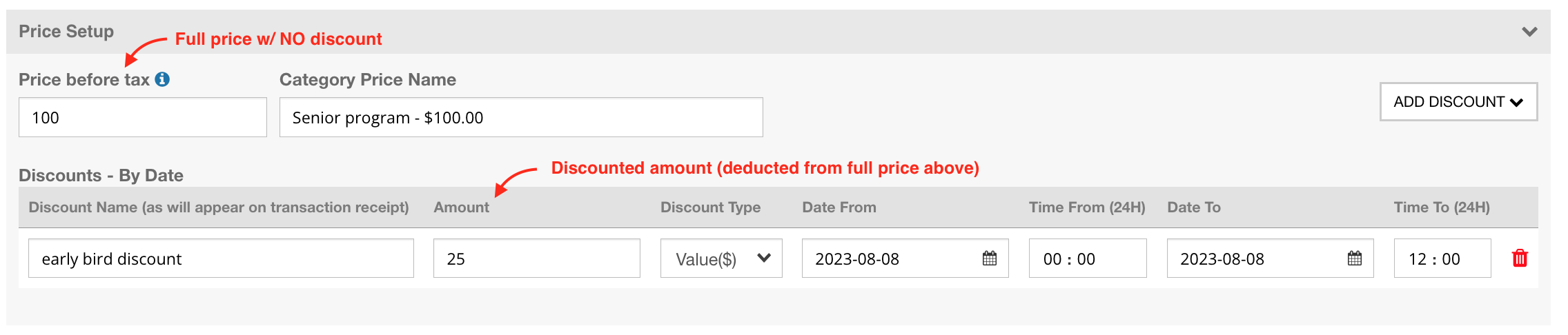Viewport: 1568px width, 335px height.
Task: Focus the Time To (24H) field
Action: (1442, 258)
